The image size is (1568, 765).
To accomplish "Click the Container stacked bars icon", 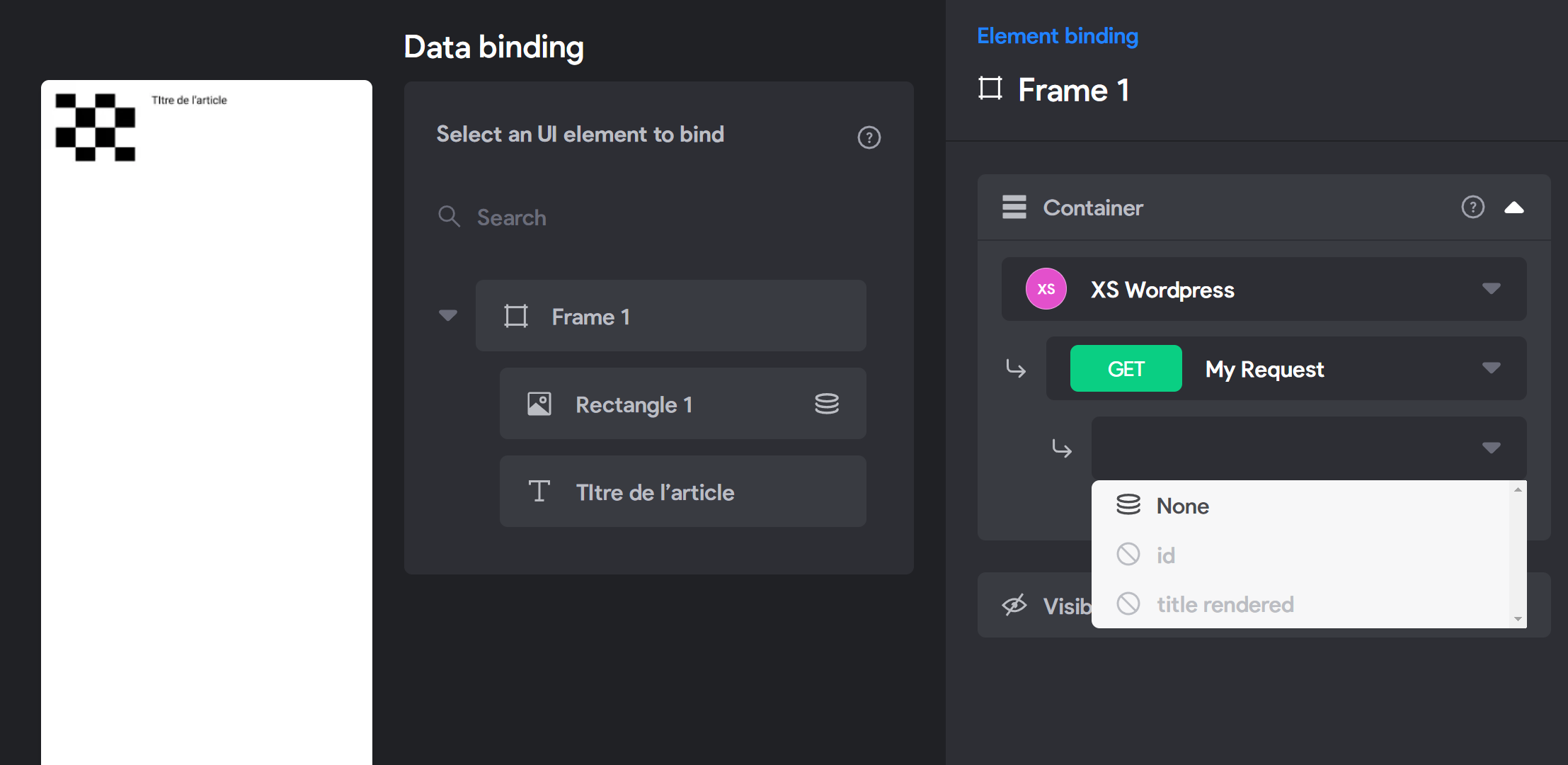I will tap(1014, 207).
